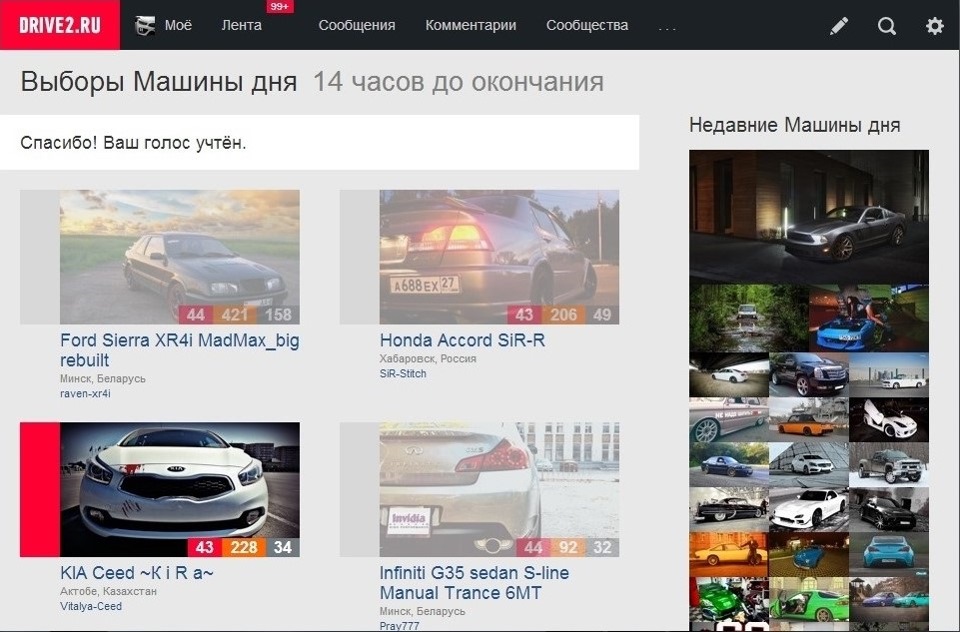This screenshot has width=960, height=632.
Task: Click the Infiniti G35 rear photo
Action: coord(499,489)
